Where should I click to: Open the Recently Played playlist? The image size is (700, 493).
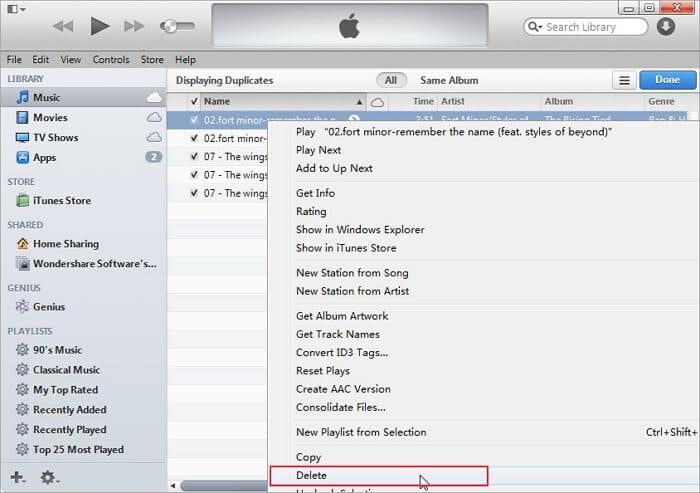(x=83, y=430)
